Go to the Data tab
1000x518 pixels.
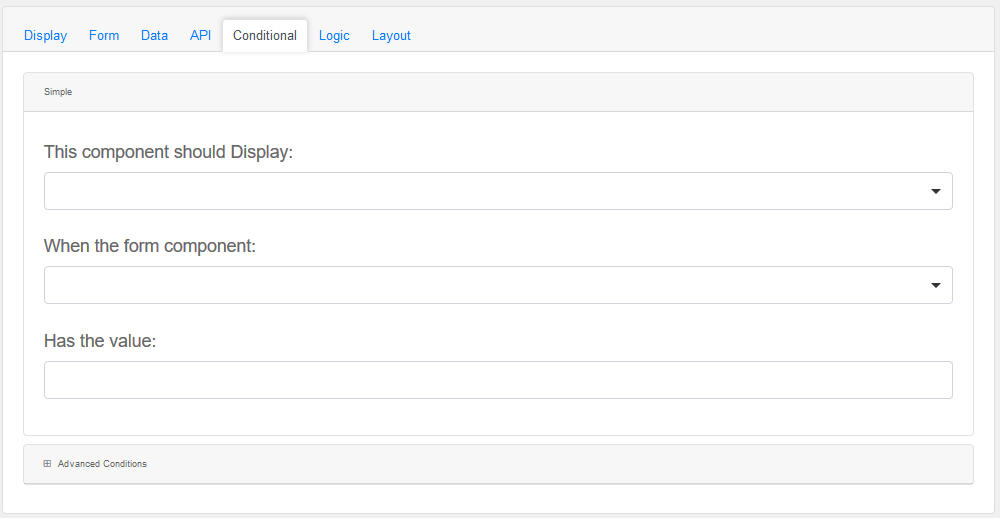click(x=154, y=35)
